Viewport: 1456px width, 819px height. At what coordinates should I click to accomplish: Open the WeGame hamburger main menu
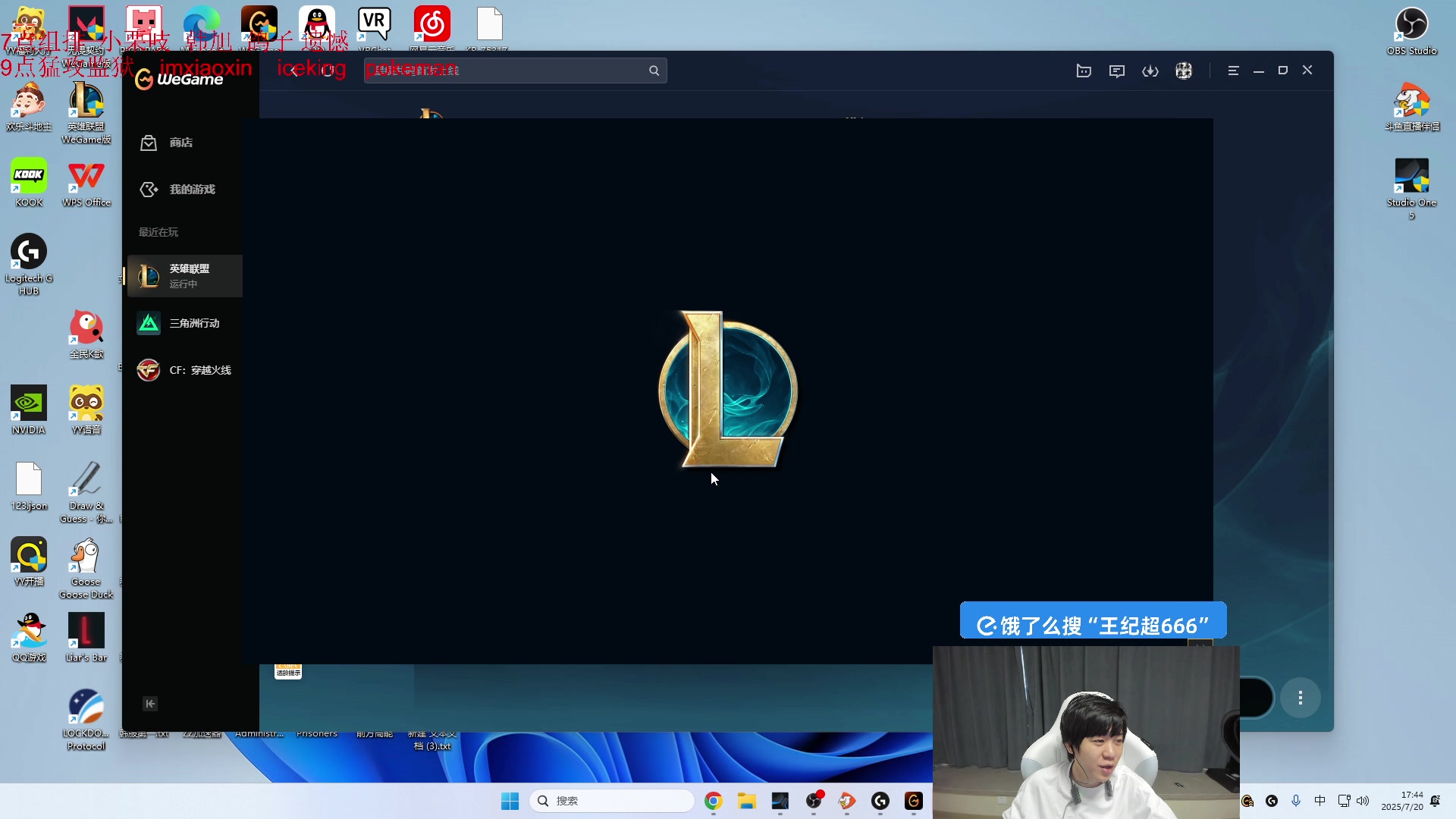click(x=1233, y=71)
